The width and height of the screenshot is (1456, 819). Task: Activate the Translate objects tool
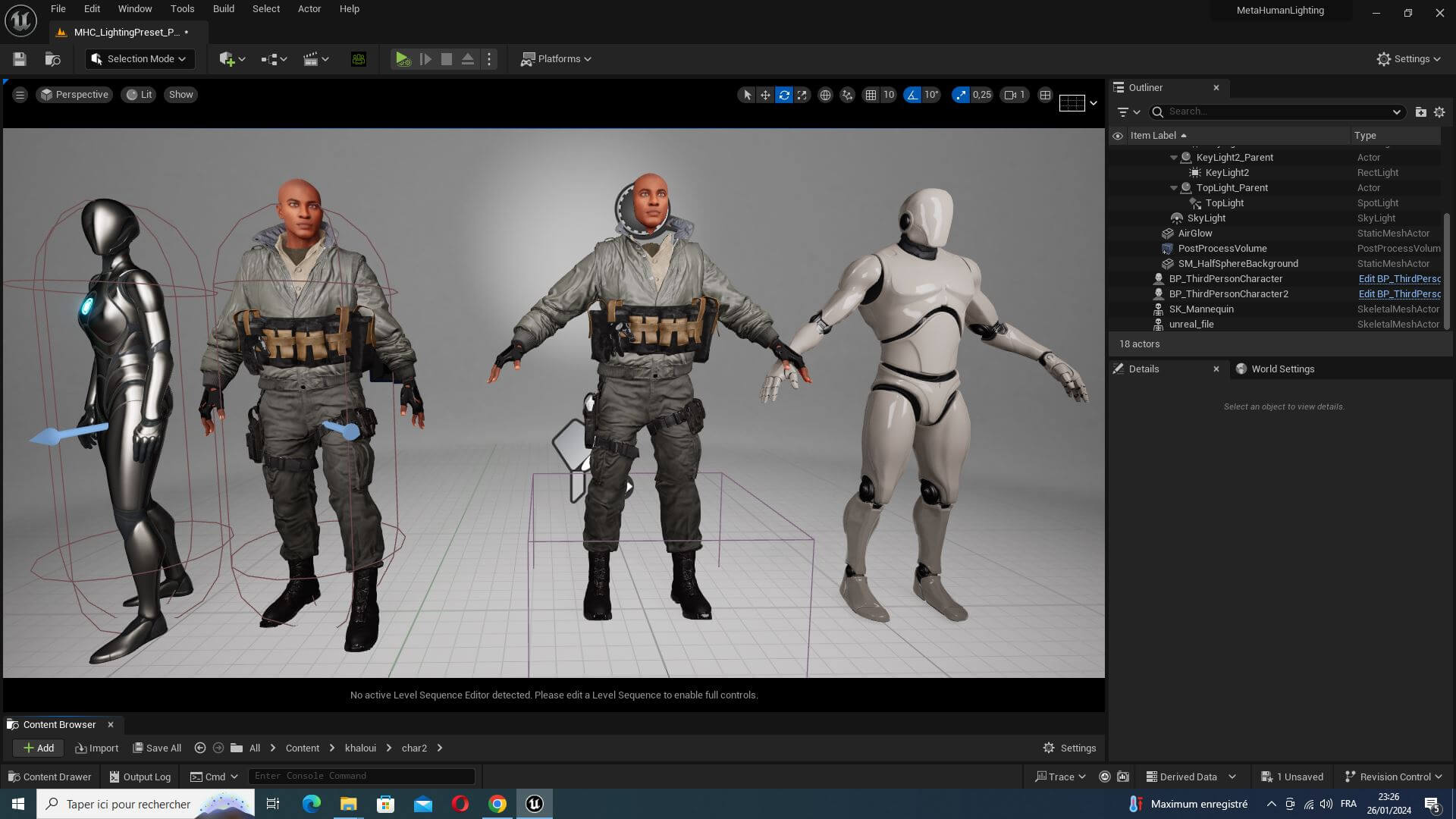765,95
